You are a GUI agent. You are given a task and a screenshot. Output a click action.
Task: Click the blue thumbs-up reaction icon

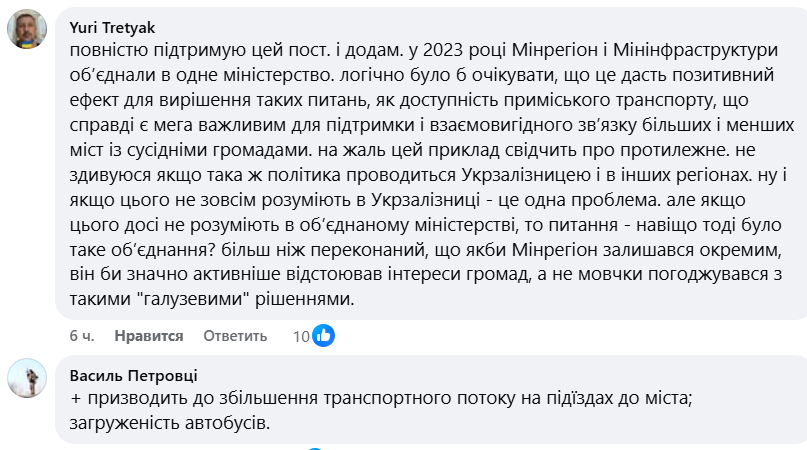coord(323,336)
